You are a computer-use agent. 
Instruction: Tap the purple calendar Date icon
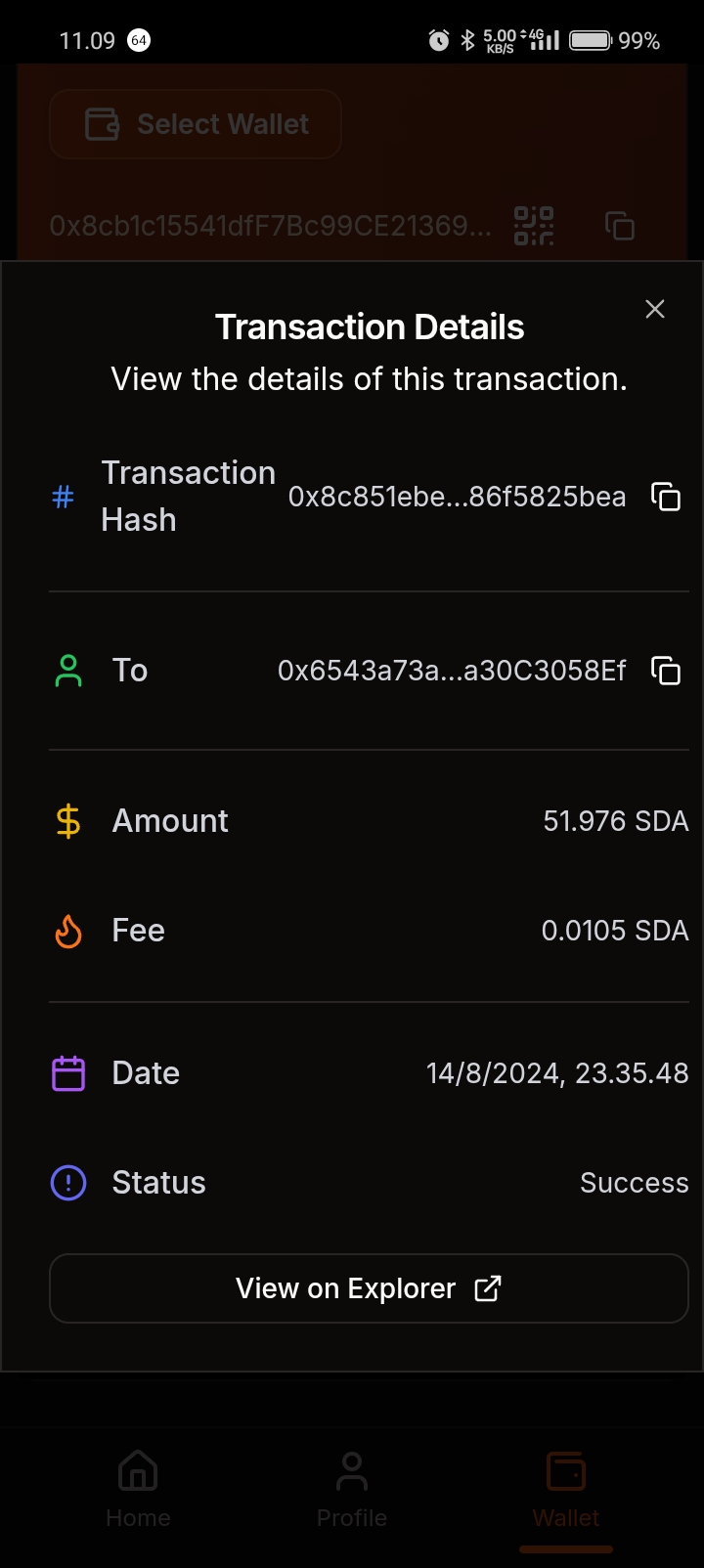point(68,1073)
